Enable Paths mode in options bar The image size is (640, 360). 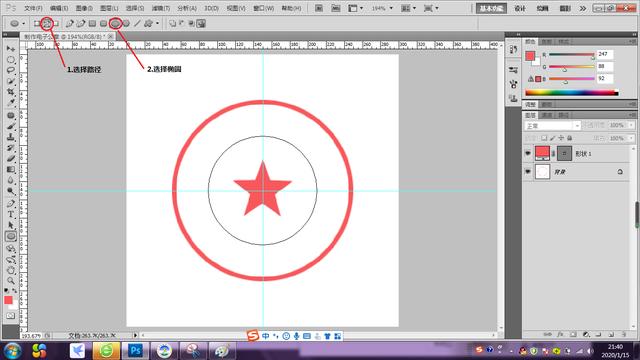click(x=47, y=24)
